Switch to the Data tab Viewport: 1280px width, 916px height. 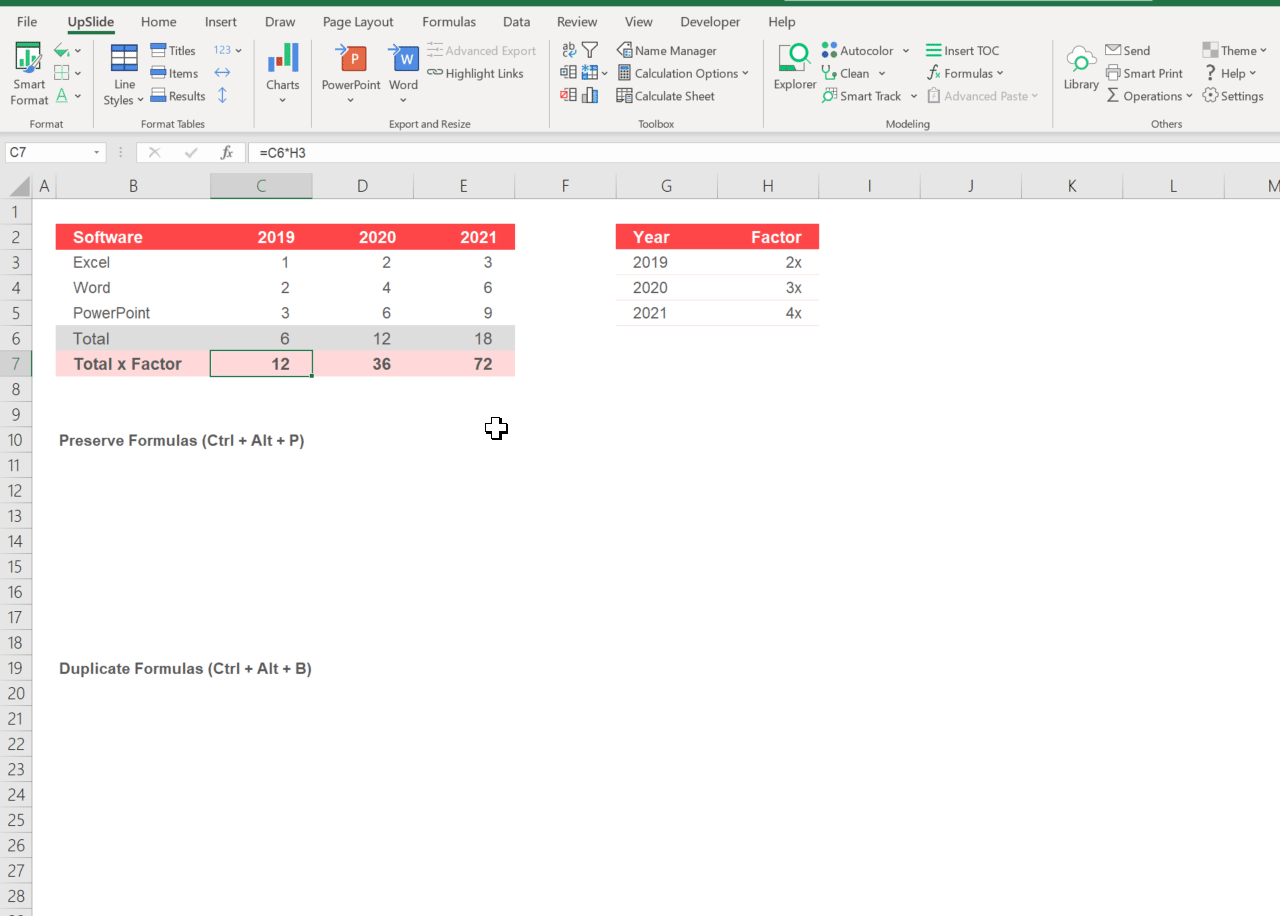click(517, 21)
